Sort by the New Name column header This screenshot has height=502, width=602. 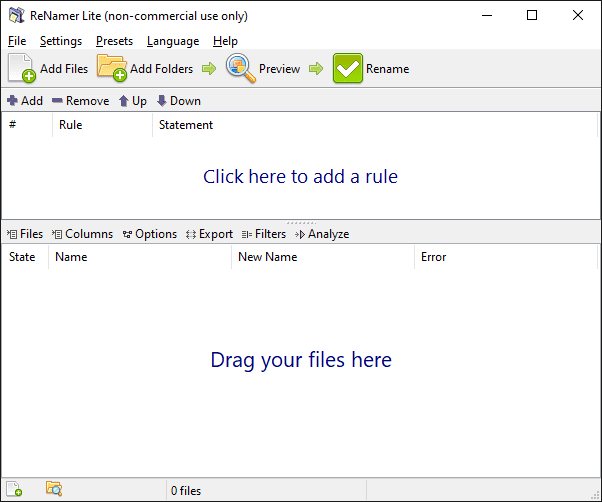pos(323,257)
